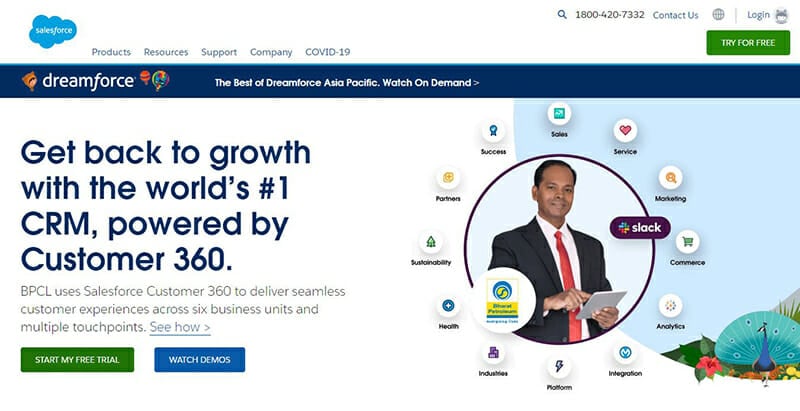Open the Support menu

click(219, 52)
